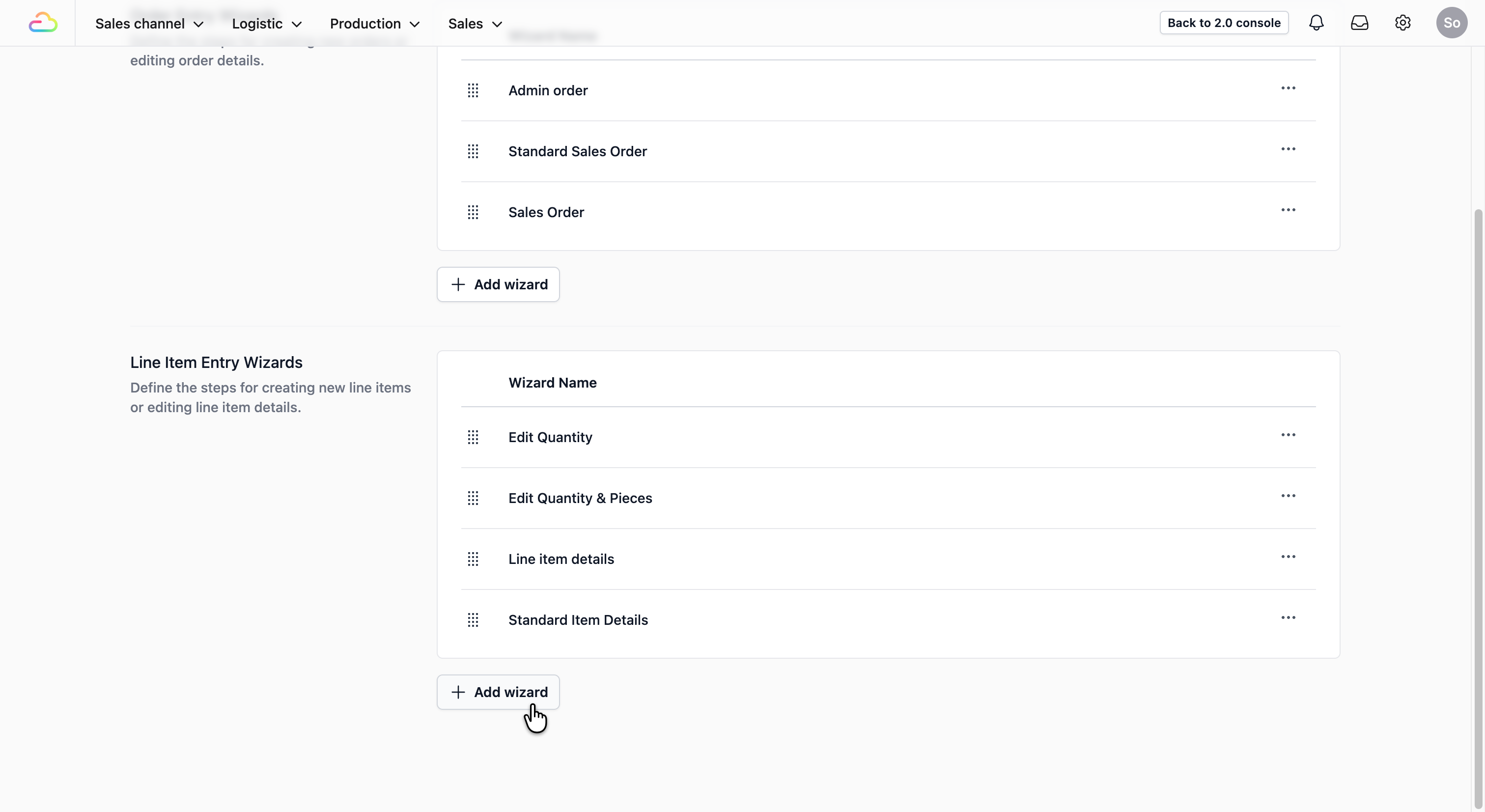Add wizard under order entry list
This screenshot has height=812, width=1485.
(498, 284)
